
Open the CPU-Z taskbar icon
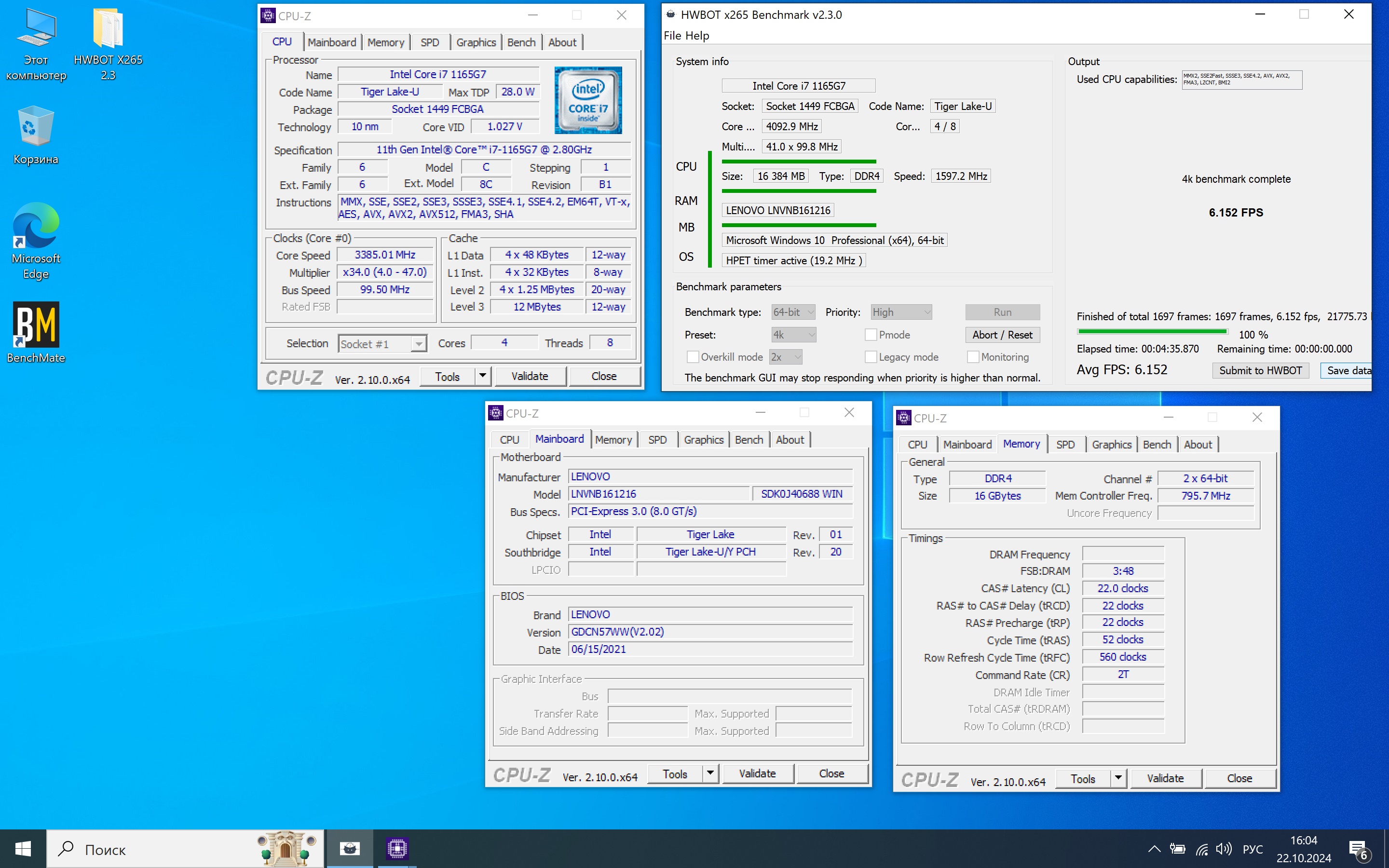pyautogui.click(x=396, y=849)
